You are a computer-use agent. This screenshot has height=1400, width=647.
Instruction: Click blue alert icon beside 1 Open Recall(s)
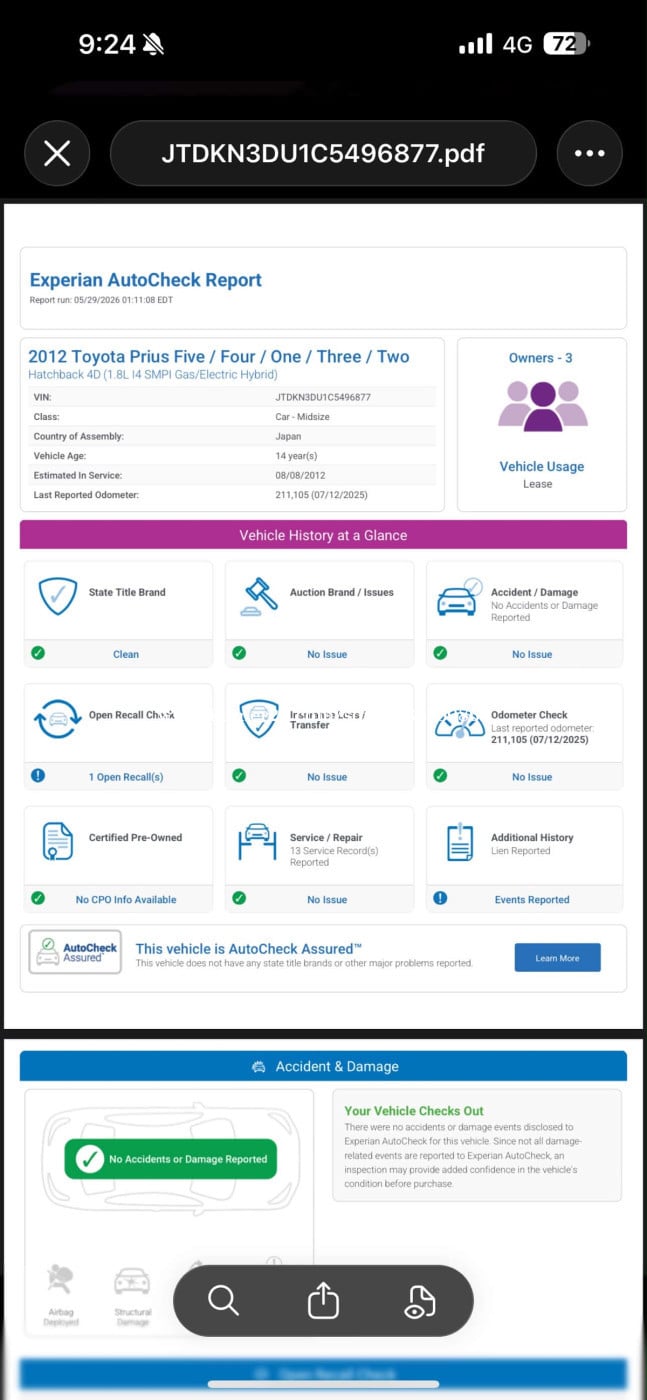[x=38, y=775]
